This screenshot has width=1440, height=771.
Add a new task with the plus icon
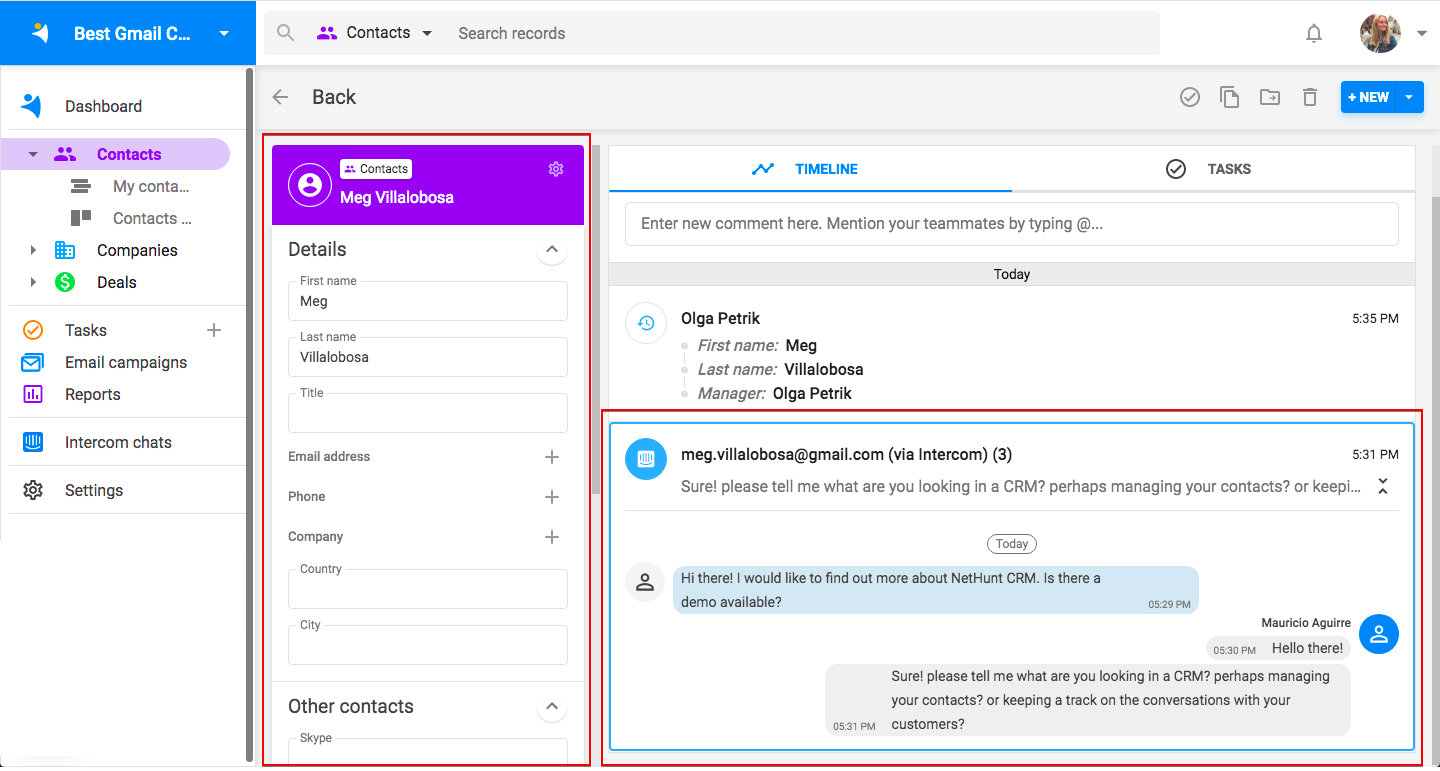pos(213,330)
